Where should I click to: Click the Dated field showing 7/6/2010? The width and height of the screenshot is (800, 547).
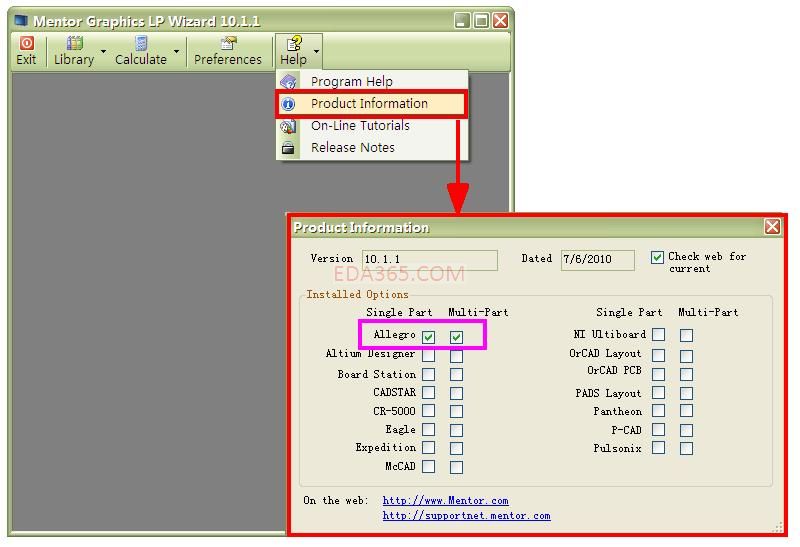[597, 260]
